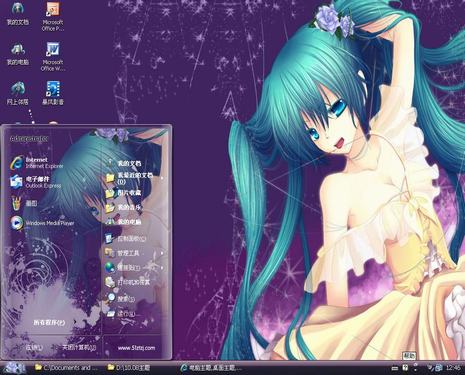Open 我的电脑 desktop icon

pos(18,54)
